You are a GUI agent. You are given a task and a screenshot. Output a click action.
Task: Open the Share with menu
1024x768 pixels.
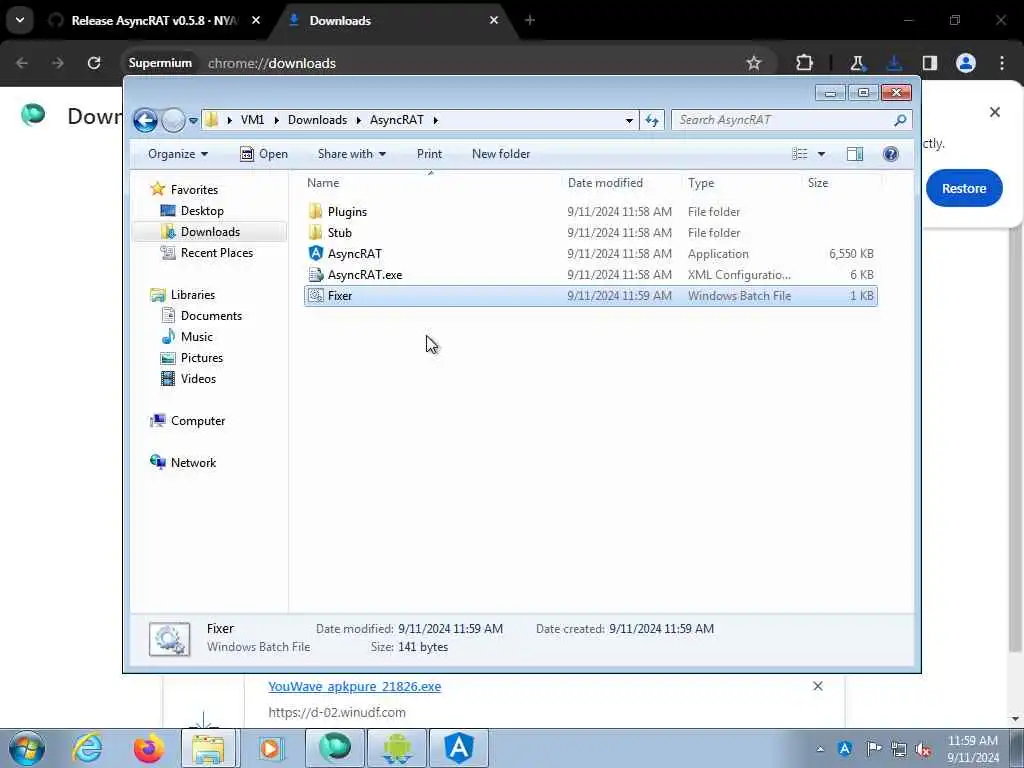click(351, 154)
